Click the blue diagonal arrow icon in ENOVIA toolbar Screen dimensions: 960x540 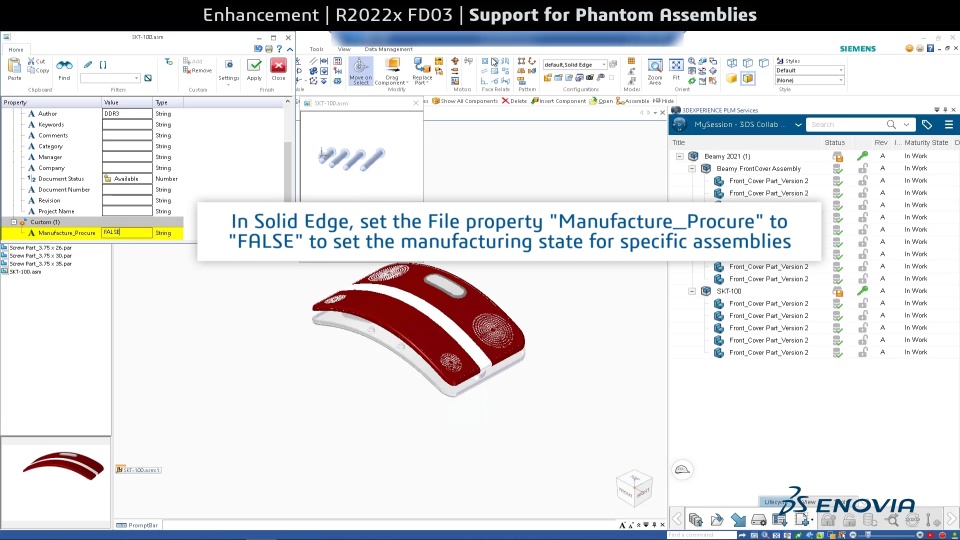tap(738, 520)
